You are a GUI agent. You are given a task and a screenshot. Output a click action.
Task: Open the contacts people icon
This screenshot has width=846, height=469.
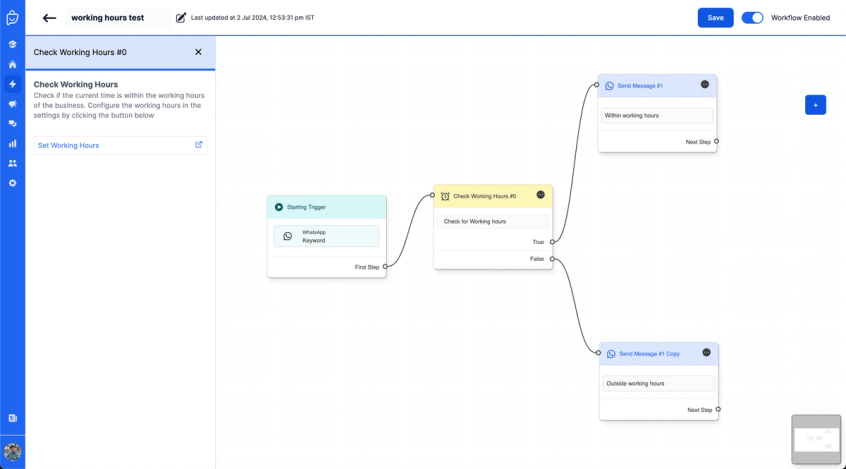pos(12,164)
